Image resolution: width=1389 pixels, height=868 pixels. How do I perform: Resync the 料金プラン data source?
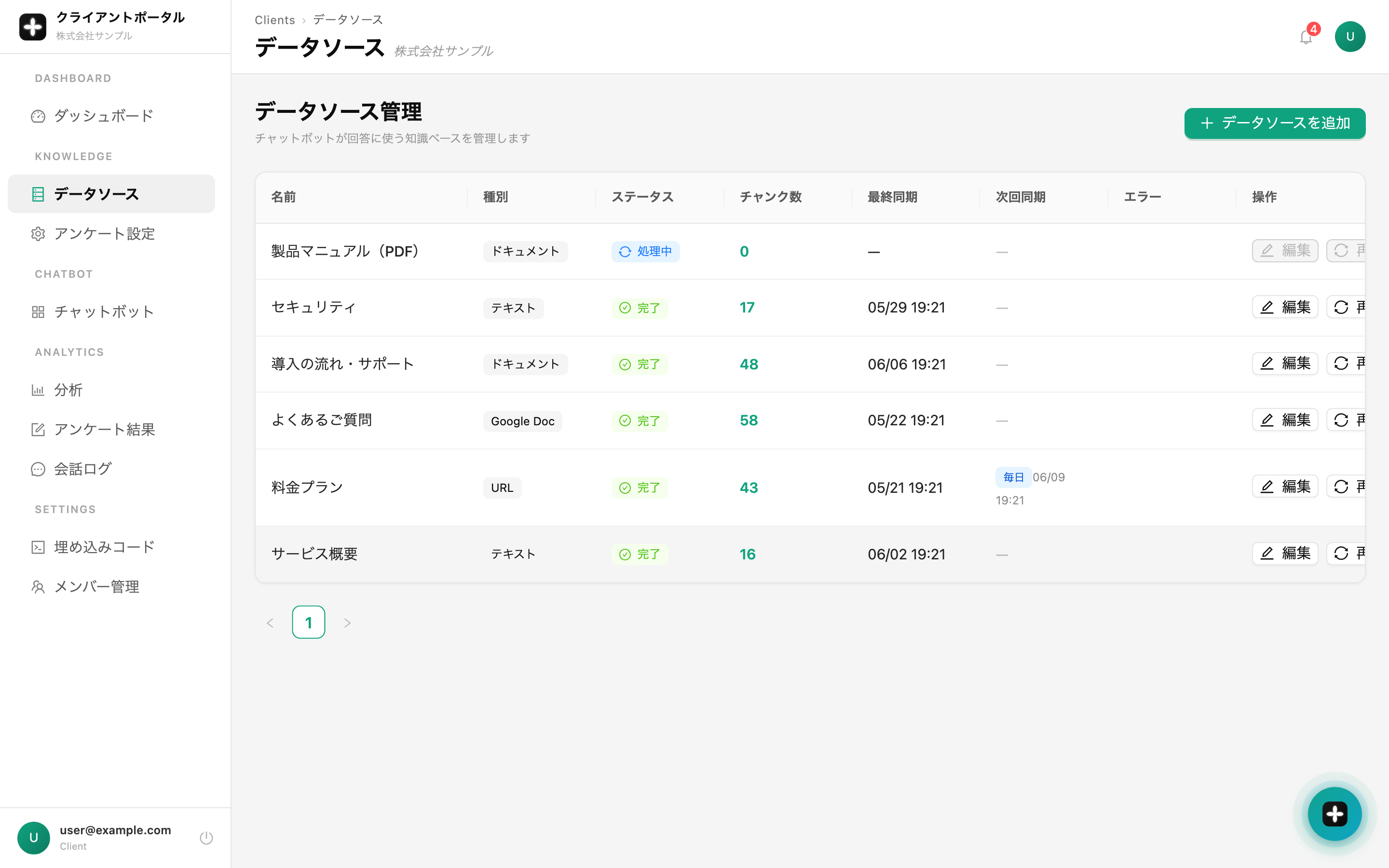[x=1346, y=487]
